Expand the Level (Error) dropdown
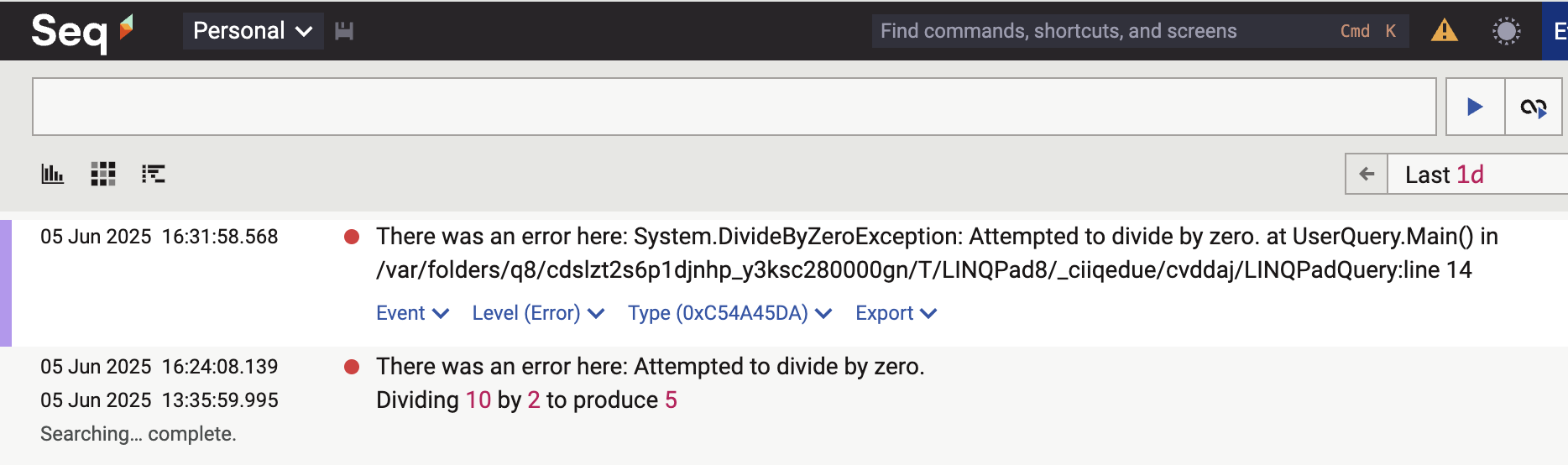 (x=538, y=313)
